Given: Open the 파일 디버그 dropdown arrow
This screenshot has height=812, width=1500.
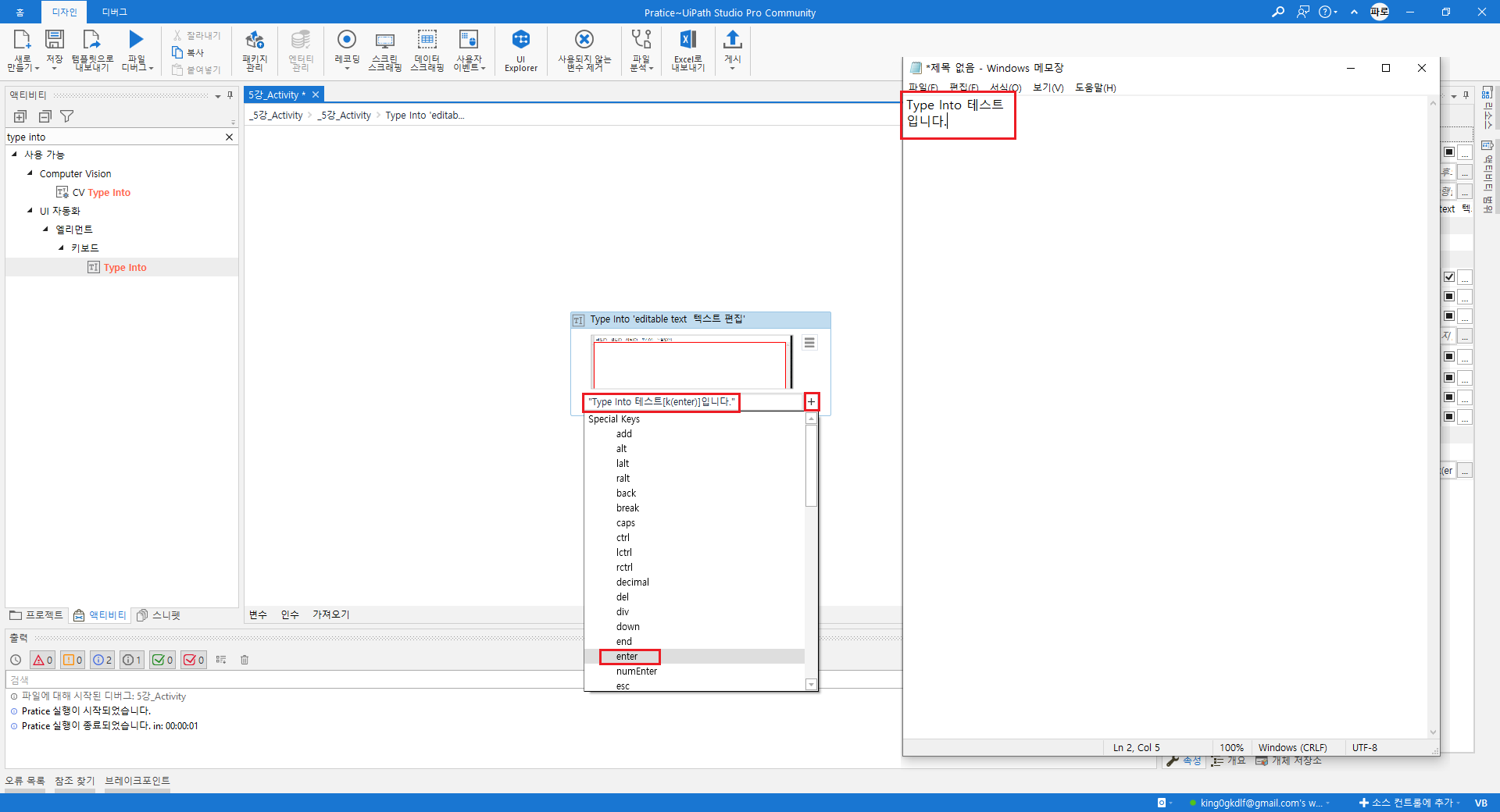Looking at the screenshot, I should click(x=151, y=69).
